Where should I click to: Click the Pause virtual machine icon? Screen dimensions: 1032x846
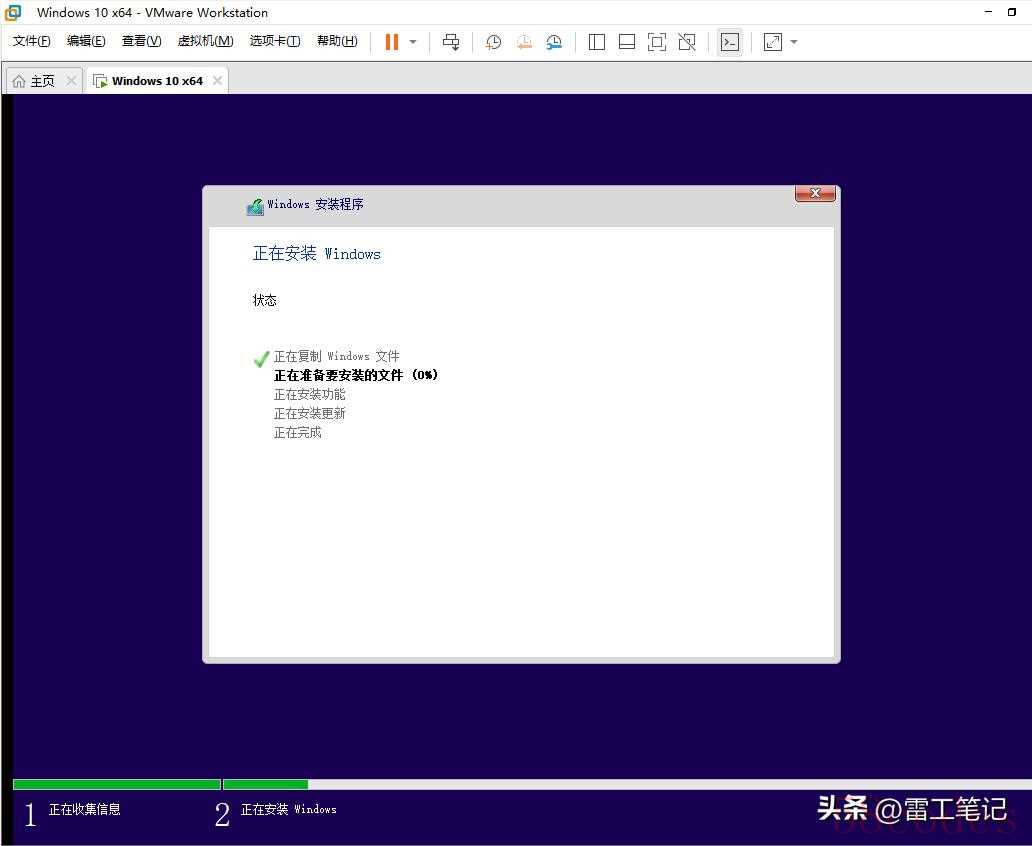point(391,42)
